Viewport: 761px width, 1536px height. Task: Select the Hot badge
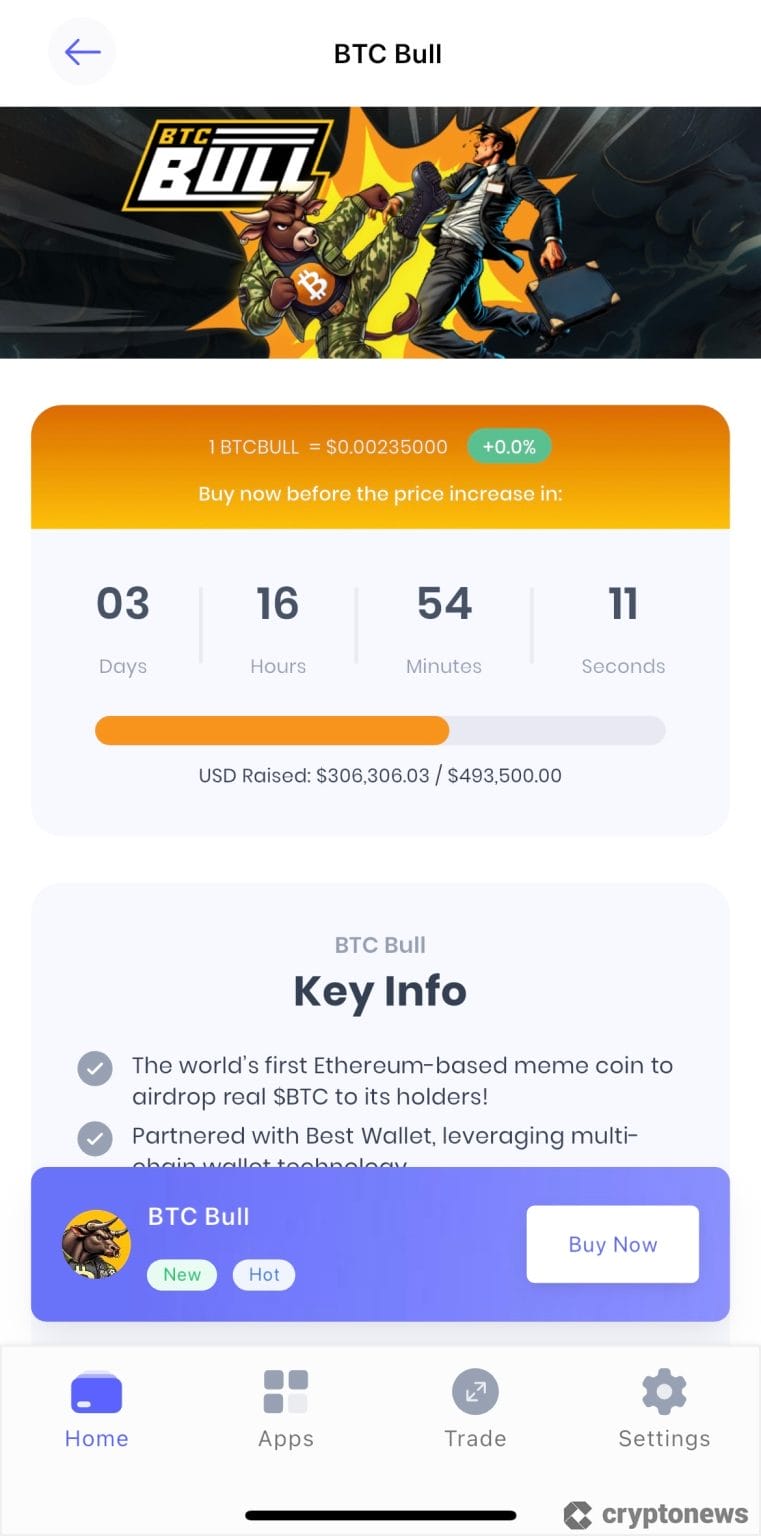pos(263,1274)
